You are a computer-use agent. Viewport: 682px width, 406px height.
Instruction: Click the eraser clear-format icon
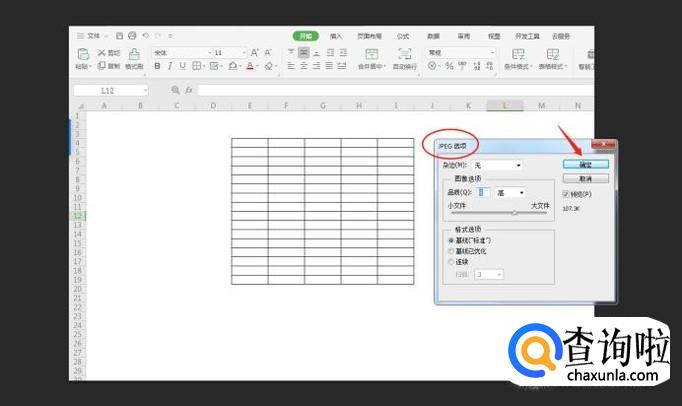tap(269, 66)
